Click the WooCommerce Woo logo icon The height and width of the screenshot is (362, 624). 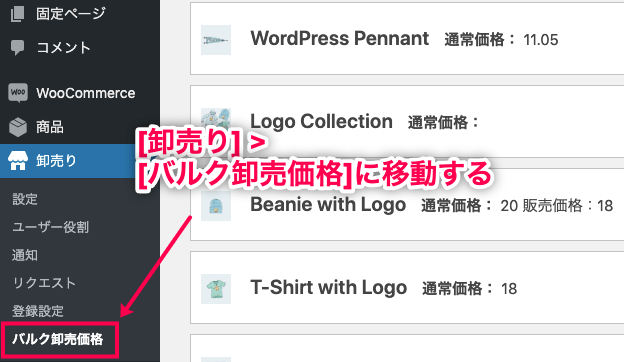pyautogui.click(x=18, y=93)
